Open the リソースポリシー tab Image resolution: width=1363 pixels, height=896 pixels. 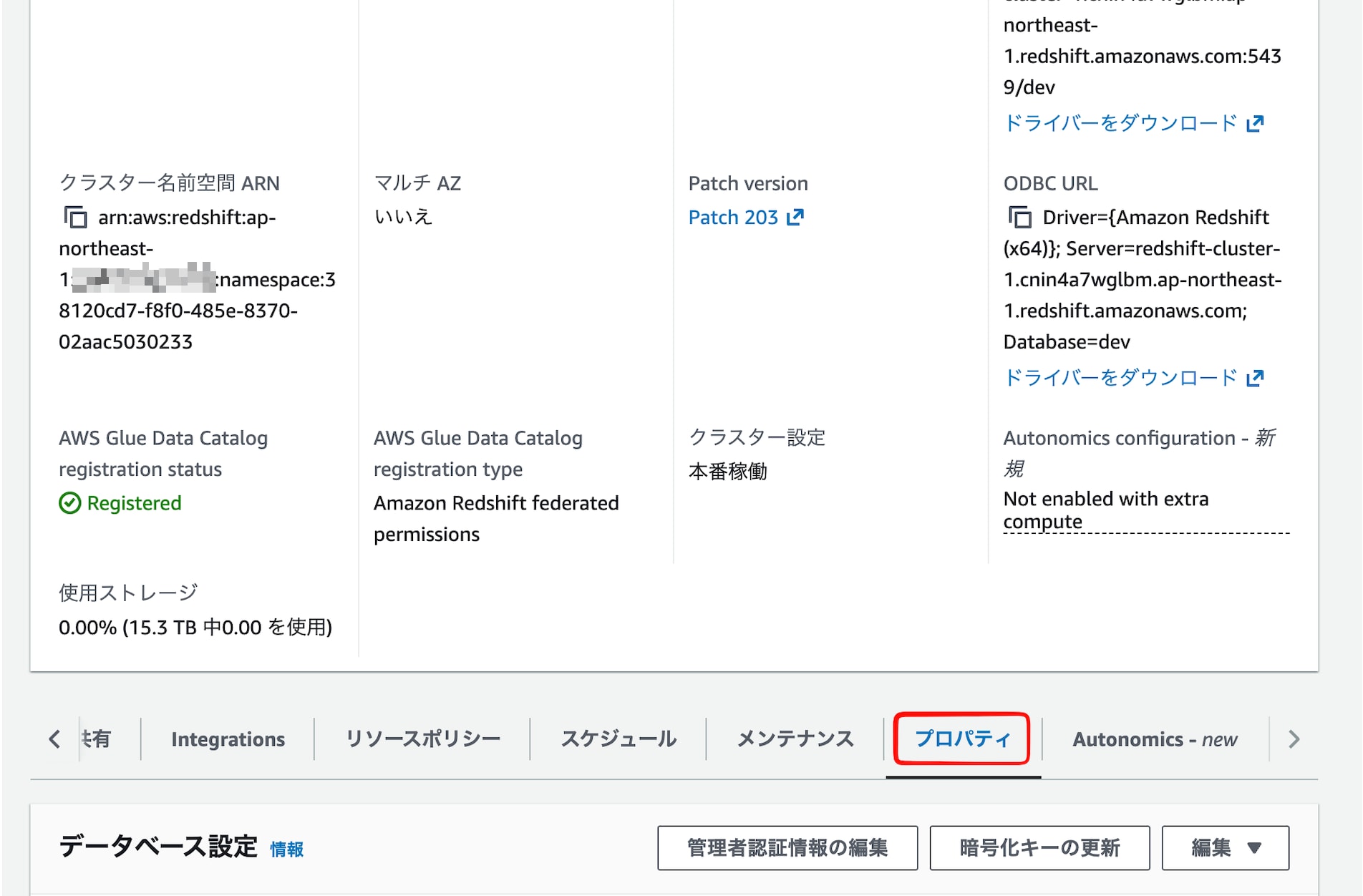point(422,739)
